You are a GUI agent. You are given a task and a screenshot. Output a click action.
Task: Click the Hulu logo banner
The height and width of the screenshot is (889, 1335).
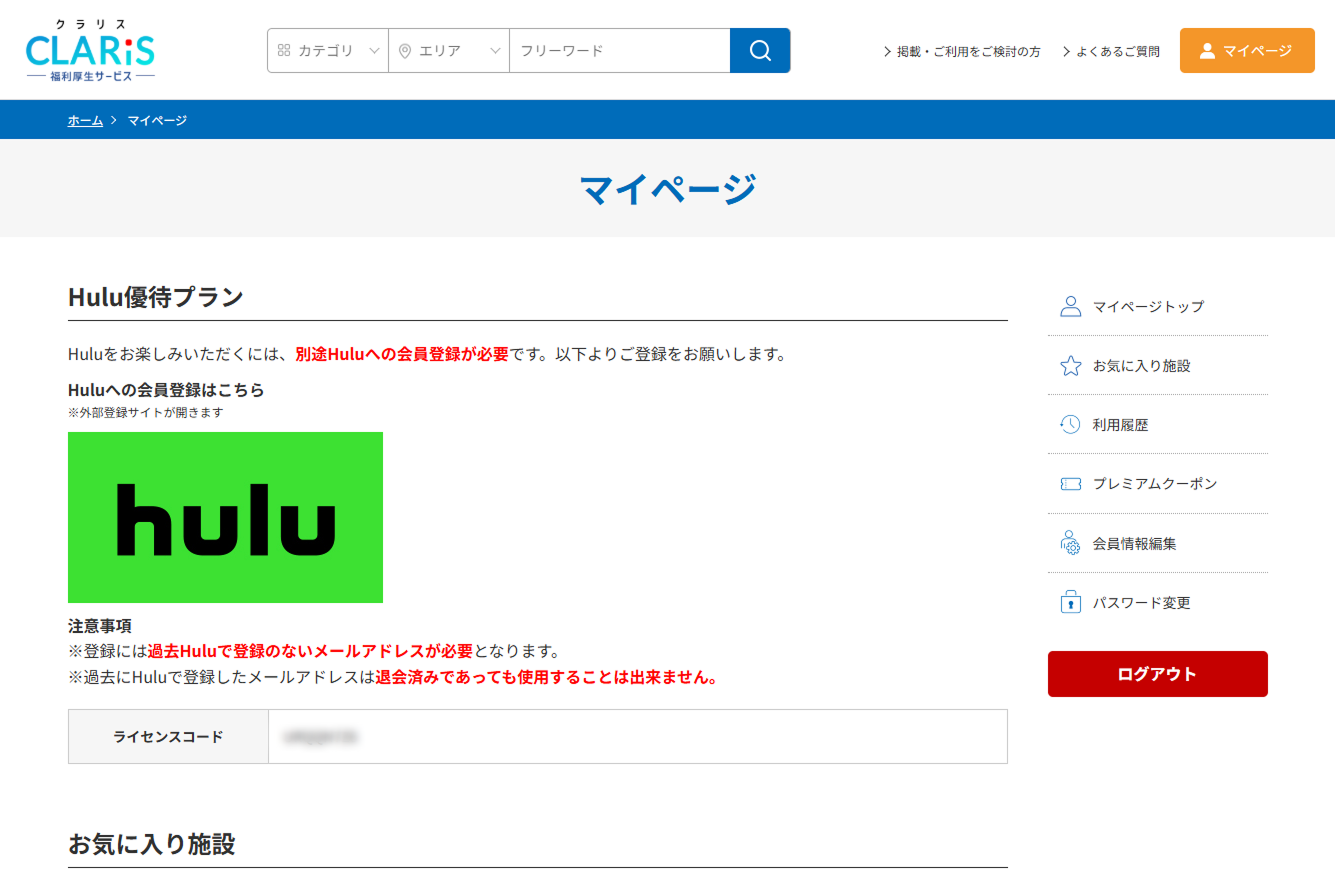pyautogui.click(x=225, y=517)
